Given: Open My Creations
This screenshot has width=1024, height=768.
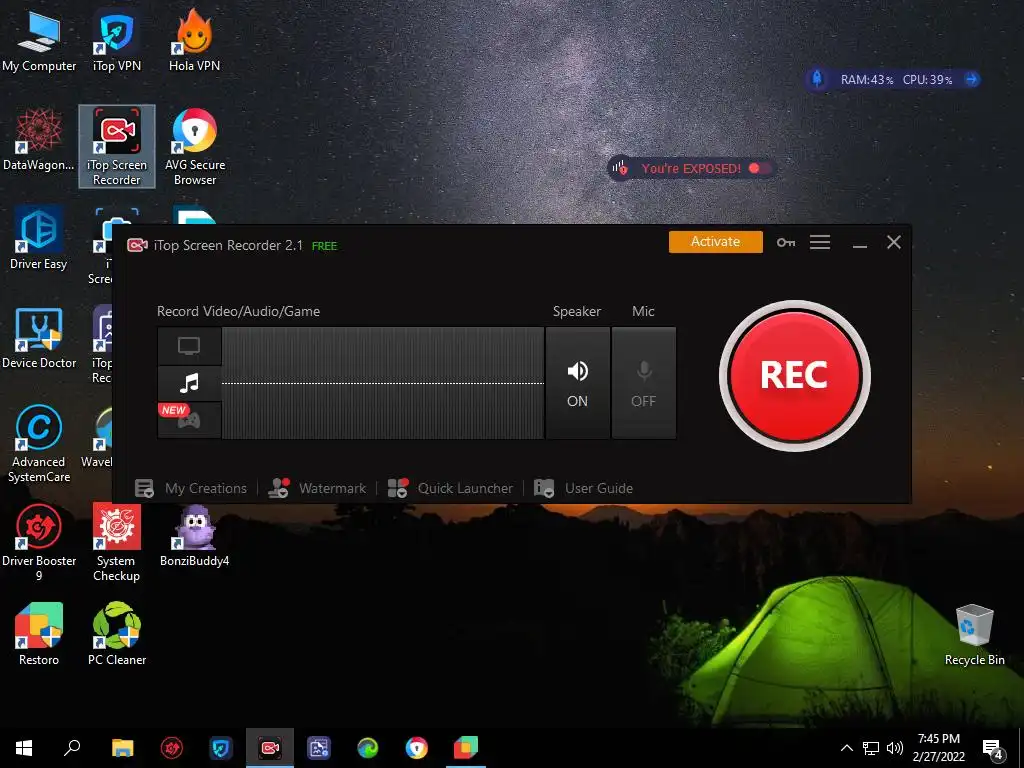Looking at the screenshot, I should click(x=191, y=488).
